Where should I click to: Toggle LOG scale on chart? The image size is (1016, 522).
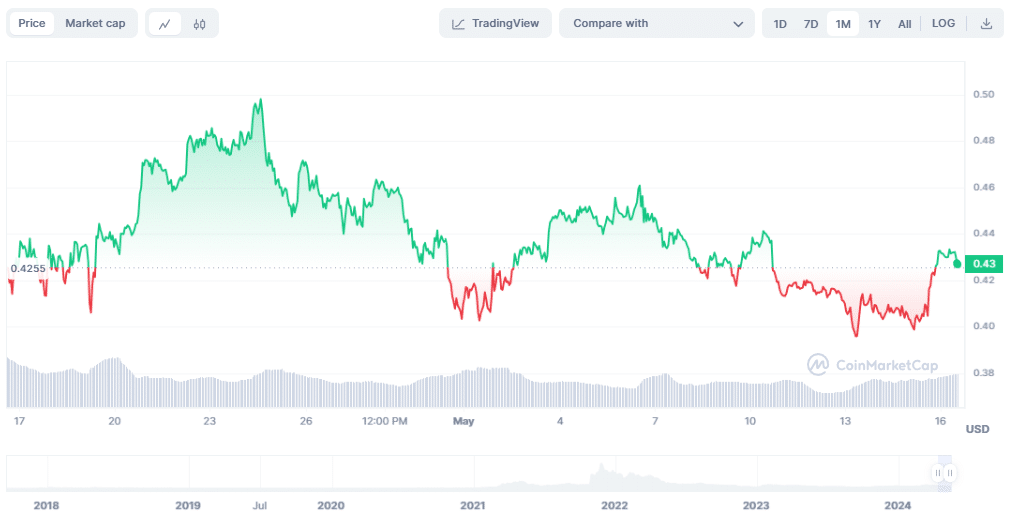point(943,23)
